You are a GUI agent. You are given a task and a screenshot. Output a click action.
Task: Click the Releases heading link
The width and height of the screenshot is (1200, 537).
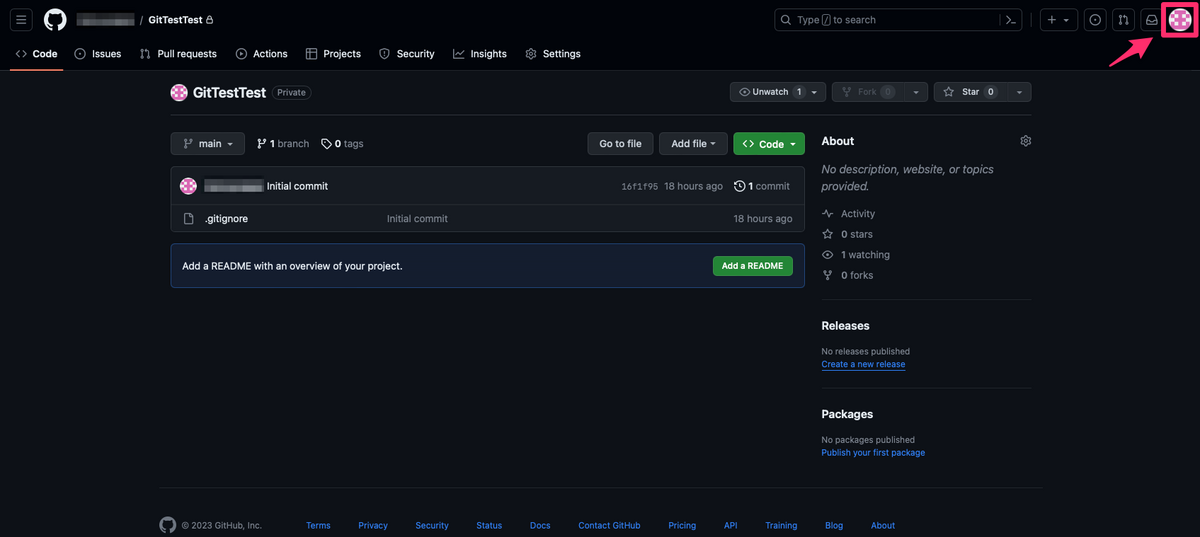(846, 326)
